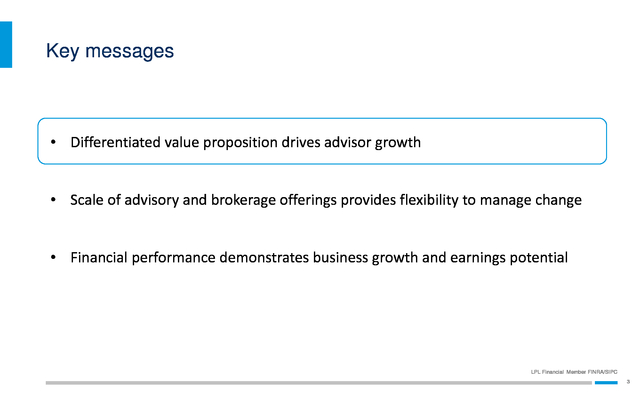Click the "Key messages" slide title
Image resolution: width=640 pixels, height=400 pixels.
coord(110,51)
